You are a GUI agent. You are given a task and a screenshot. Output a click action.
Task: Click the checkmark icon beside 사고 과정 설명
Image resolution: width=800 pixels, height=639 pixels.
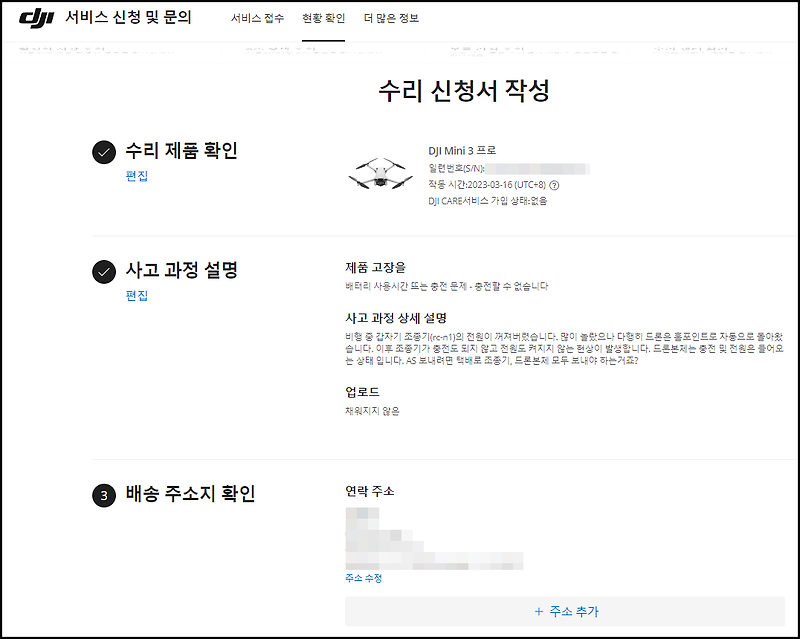point(104,272)
